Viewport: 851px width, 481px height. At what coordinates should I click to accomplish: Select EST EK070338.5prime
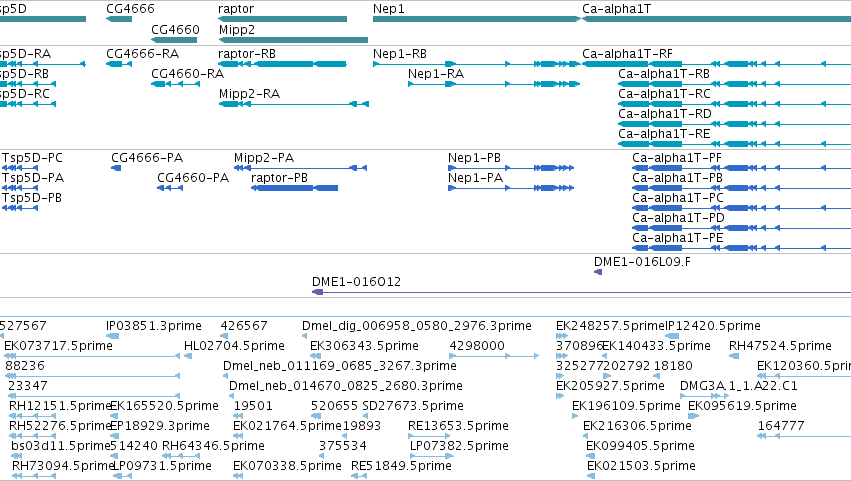(288, 467)
